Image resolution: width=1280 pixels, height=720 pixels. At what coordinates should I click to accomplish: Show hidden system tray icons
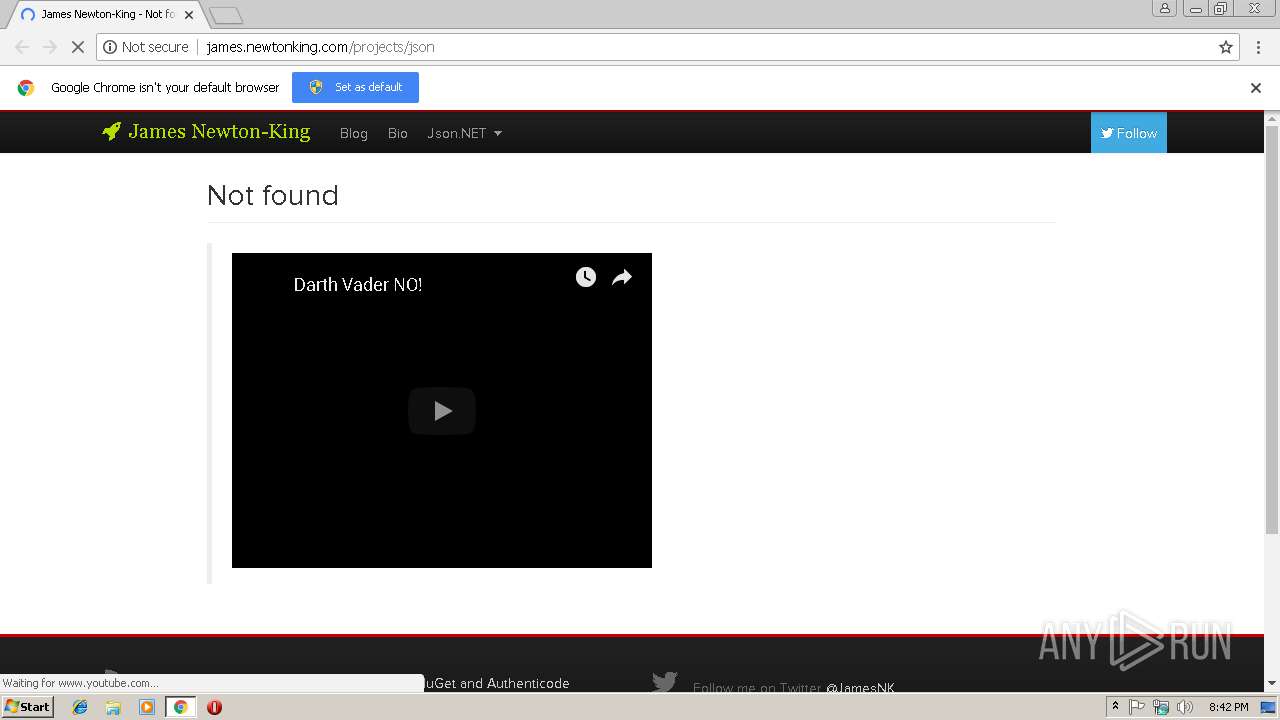point(1115,707)
